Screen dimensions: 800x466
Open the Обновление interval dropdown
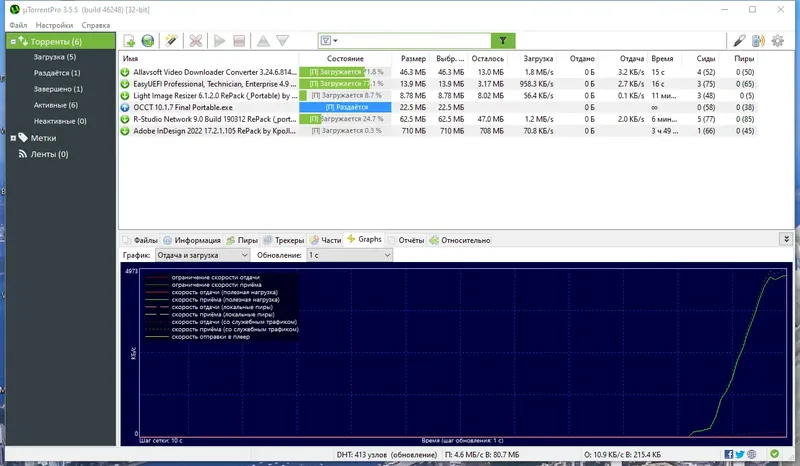(x=349, y=255)
